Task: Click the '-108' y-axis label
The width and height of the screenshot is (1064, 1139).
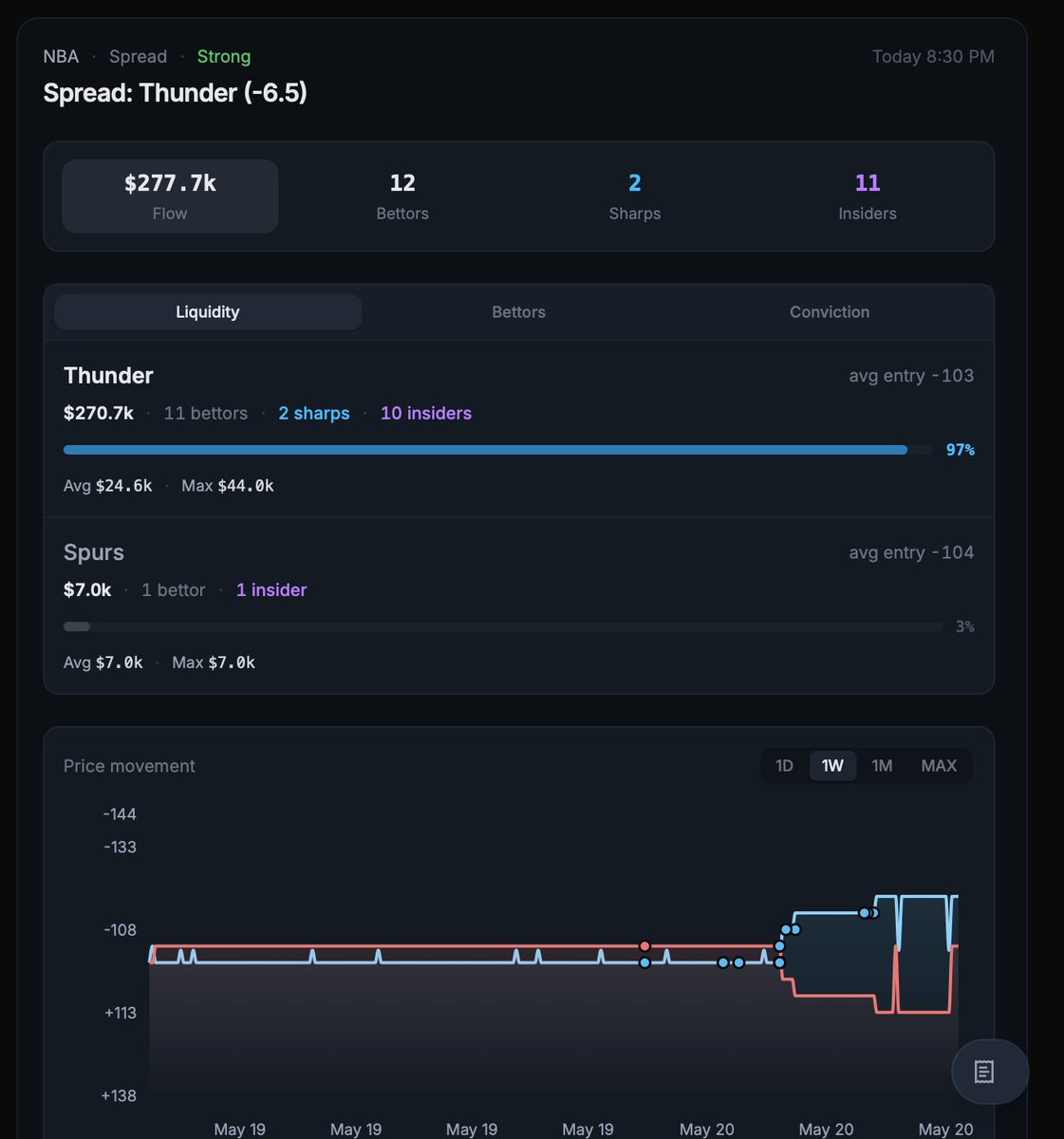Action: coord(121,930)
